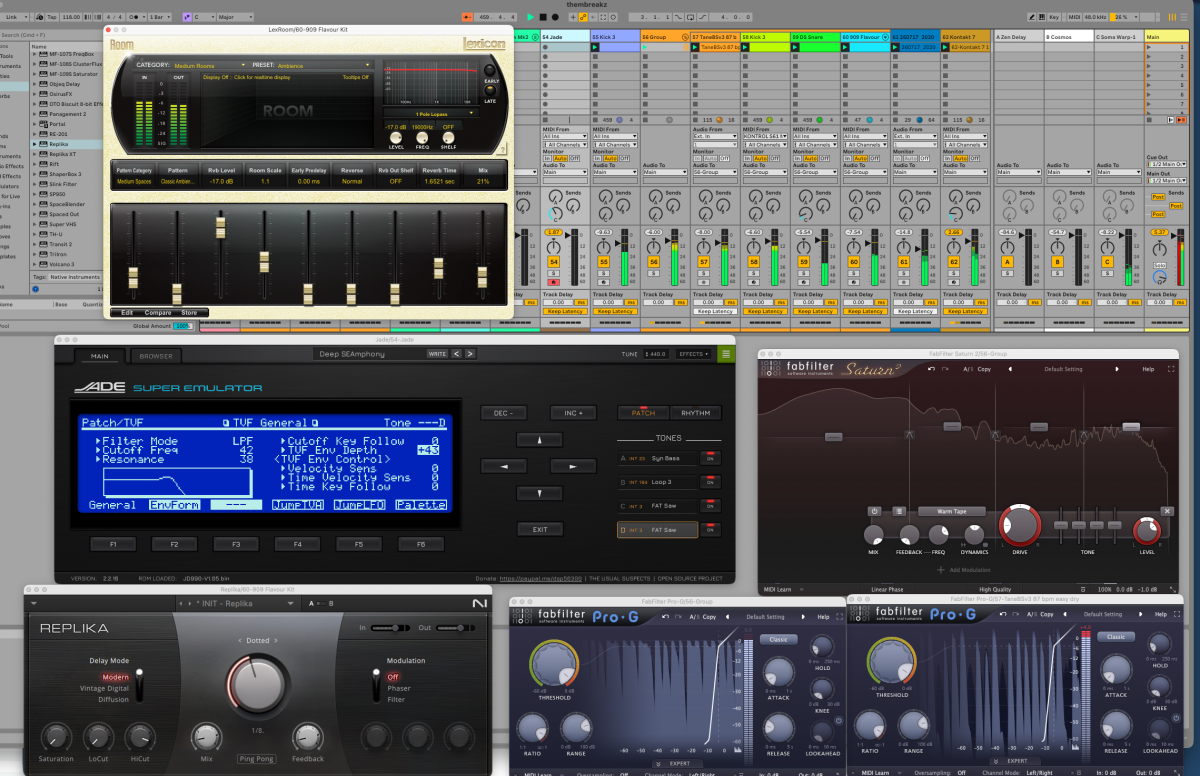Image resolution: width=1200 pixels, height=776 pixels.
Task: Expand Pro-G 56-Group EXPERT section
Action: point(679,762)
